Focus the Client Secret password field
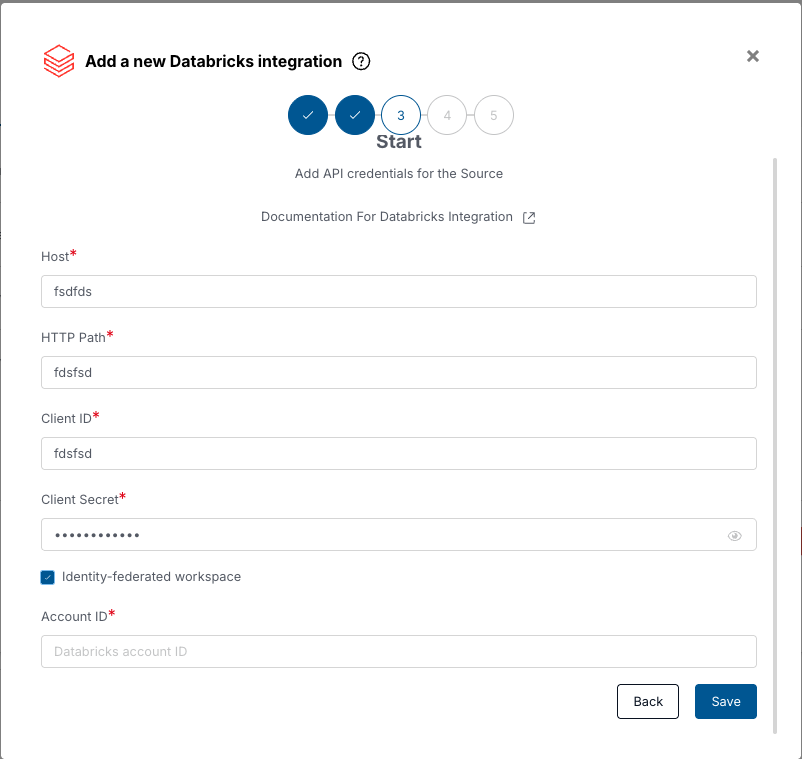The image size is (802, 759). click(x=398, y=534)
